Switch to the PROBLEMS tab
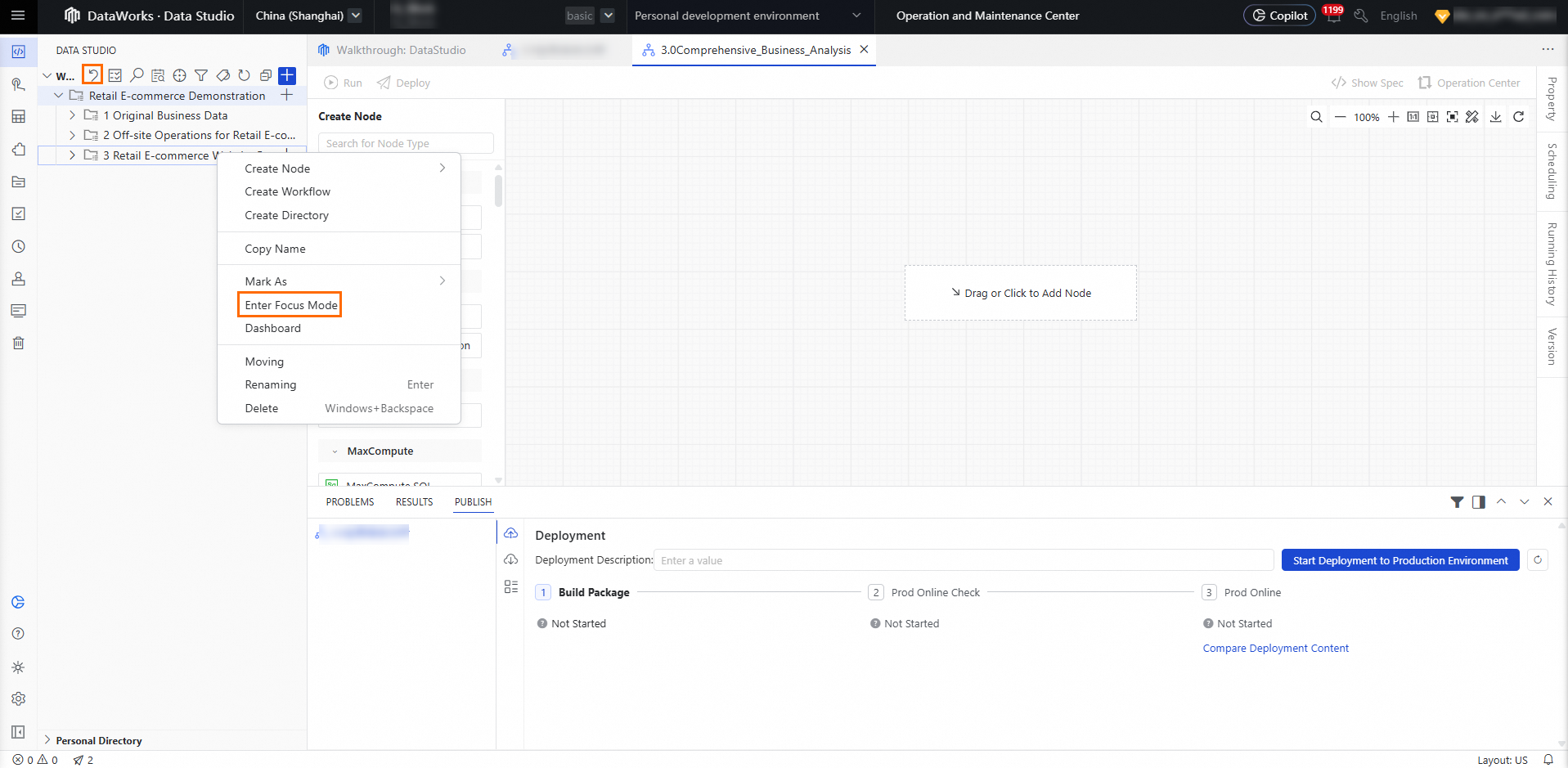 [x=350, y=502]
